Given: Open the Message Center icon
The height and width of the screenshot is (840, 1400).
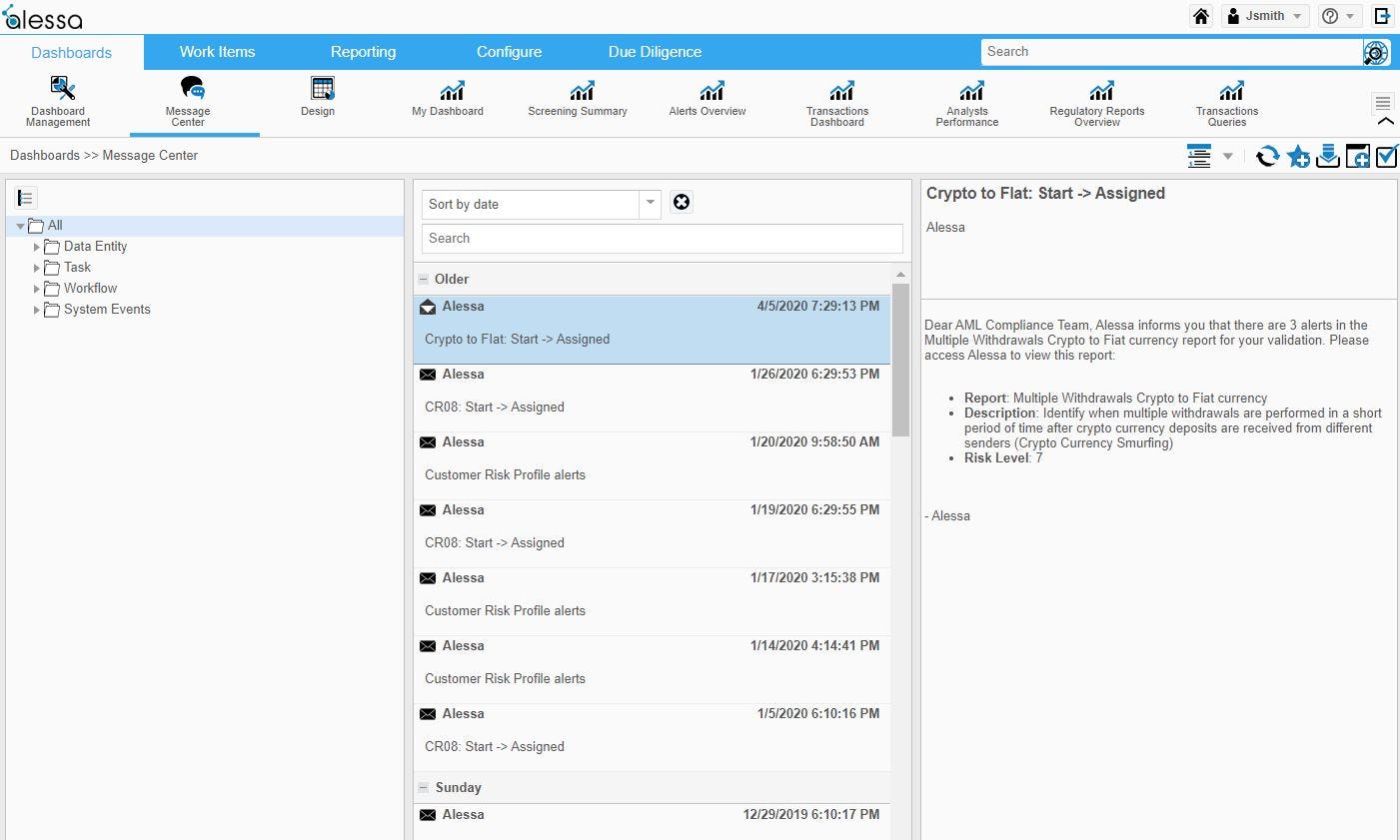Looking at the screenshot, I should click(191, 89).
